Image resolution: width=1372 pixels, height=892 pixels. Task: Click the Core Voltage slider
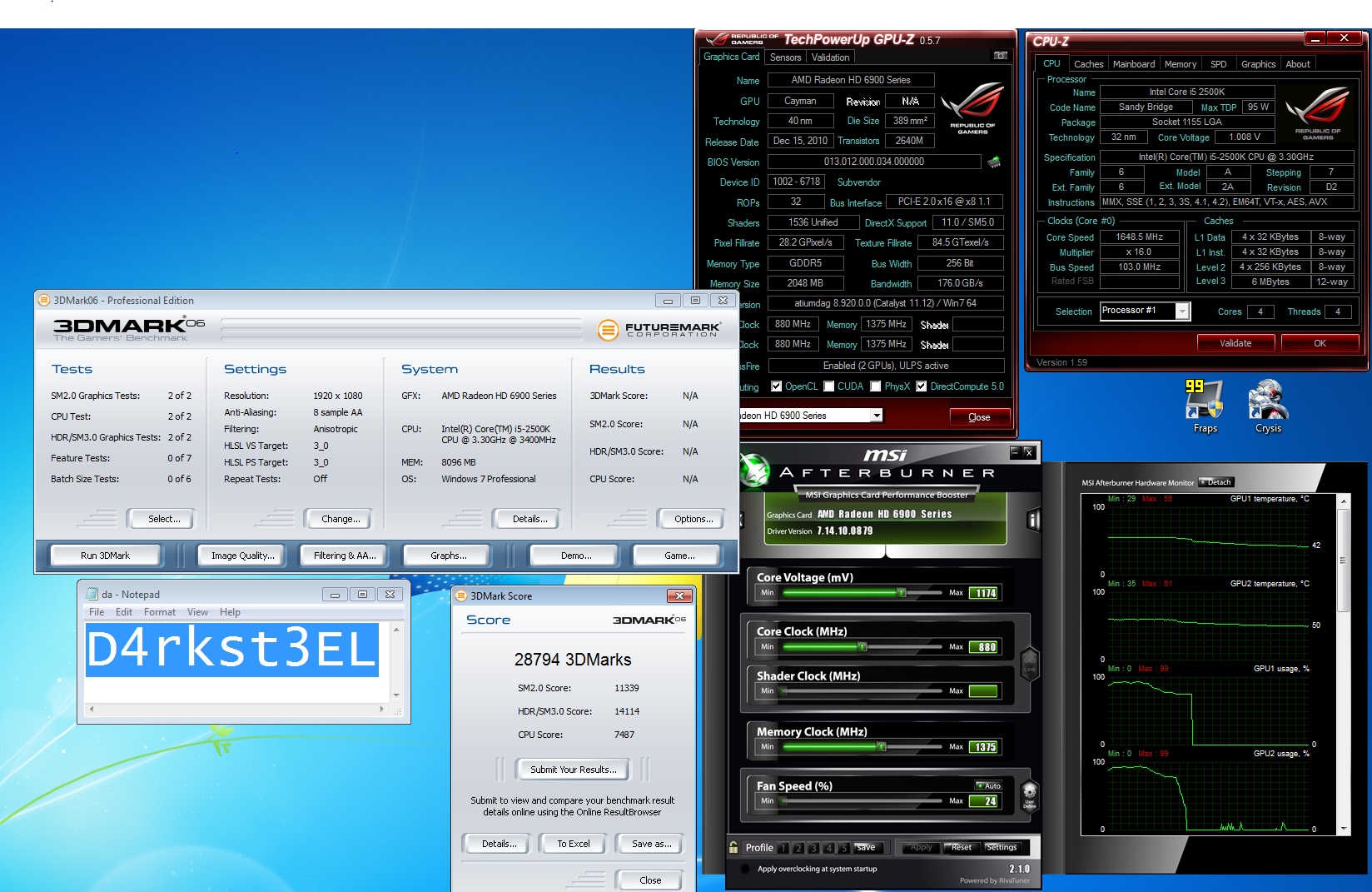[x=862, y=593]
